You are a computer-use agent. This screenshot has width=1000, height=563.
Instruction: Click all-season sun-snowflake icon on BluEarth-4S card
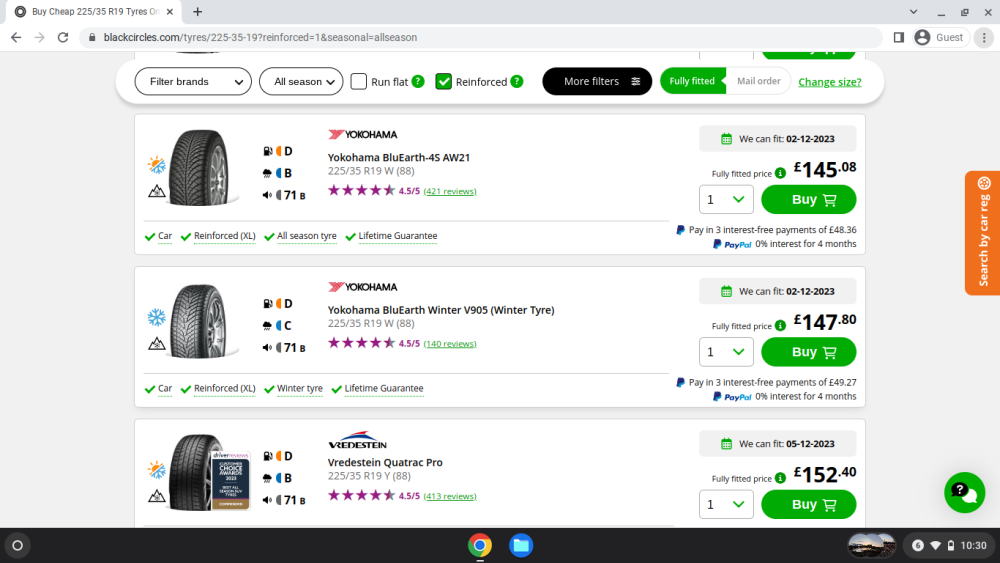tap(157, 165)
